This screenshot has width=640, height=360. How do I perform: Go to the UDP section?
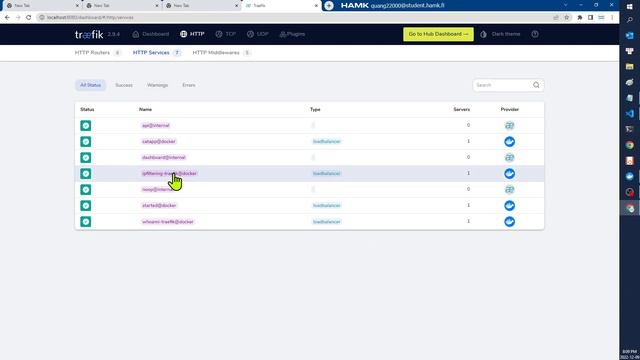(x=258, y=34)
